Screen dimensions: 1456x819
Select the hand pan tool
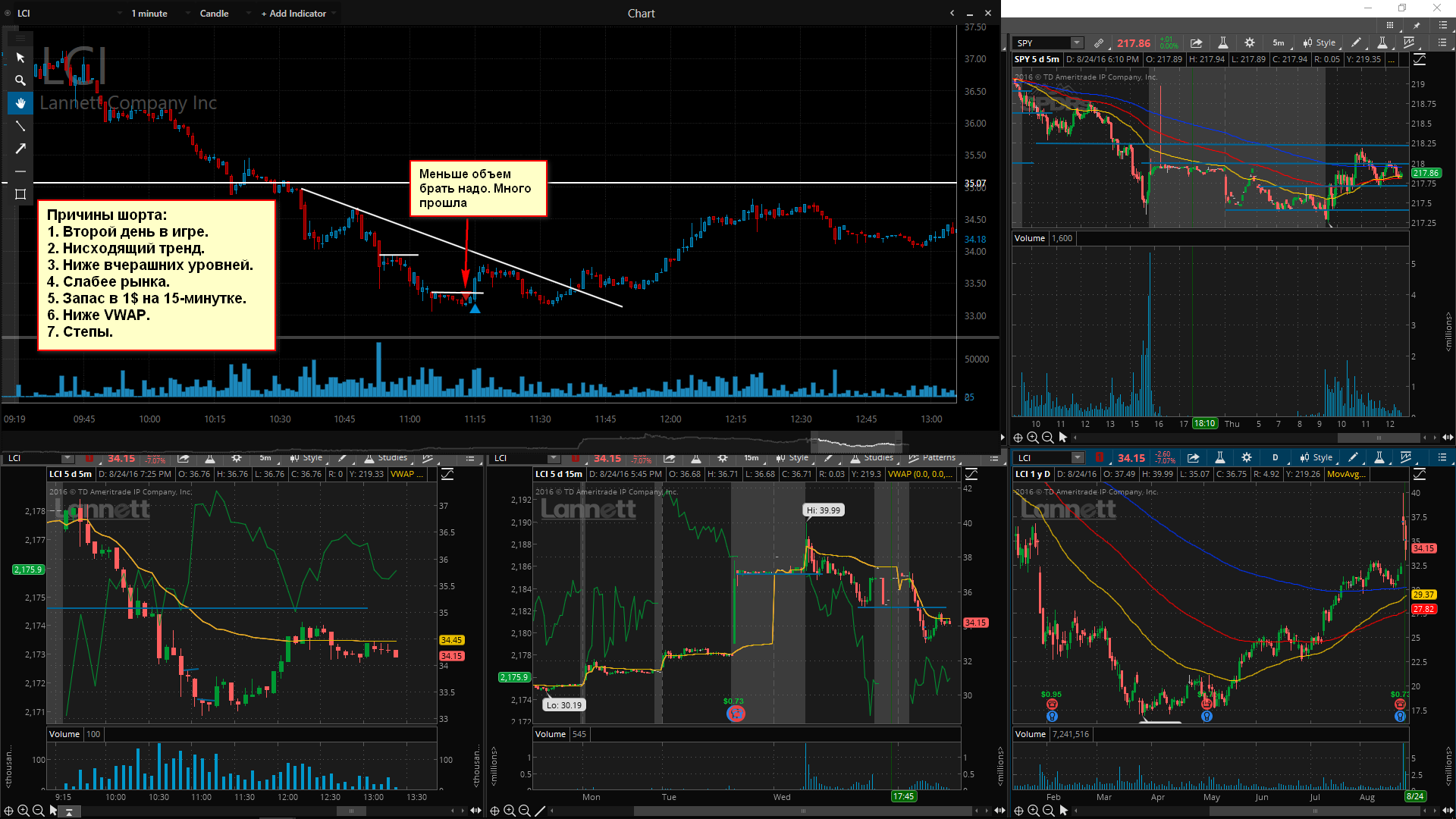20,103
